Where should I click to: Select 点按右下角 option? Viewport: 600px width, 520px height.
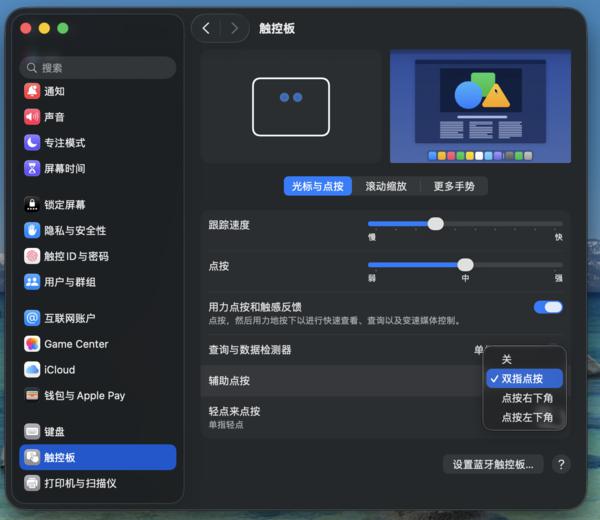(527, 398)
